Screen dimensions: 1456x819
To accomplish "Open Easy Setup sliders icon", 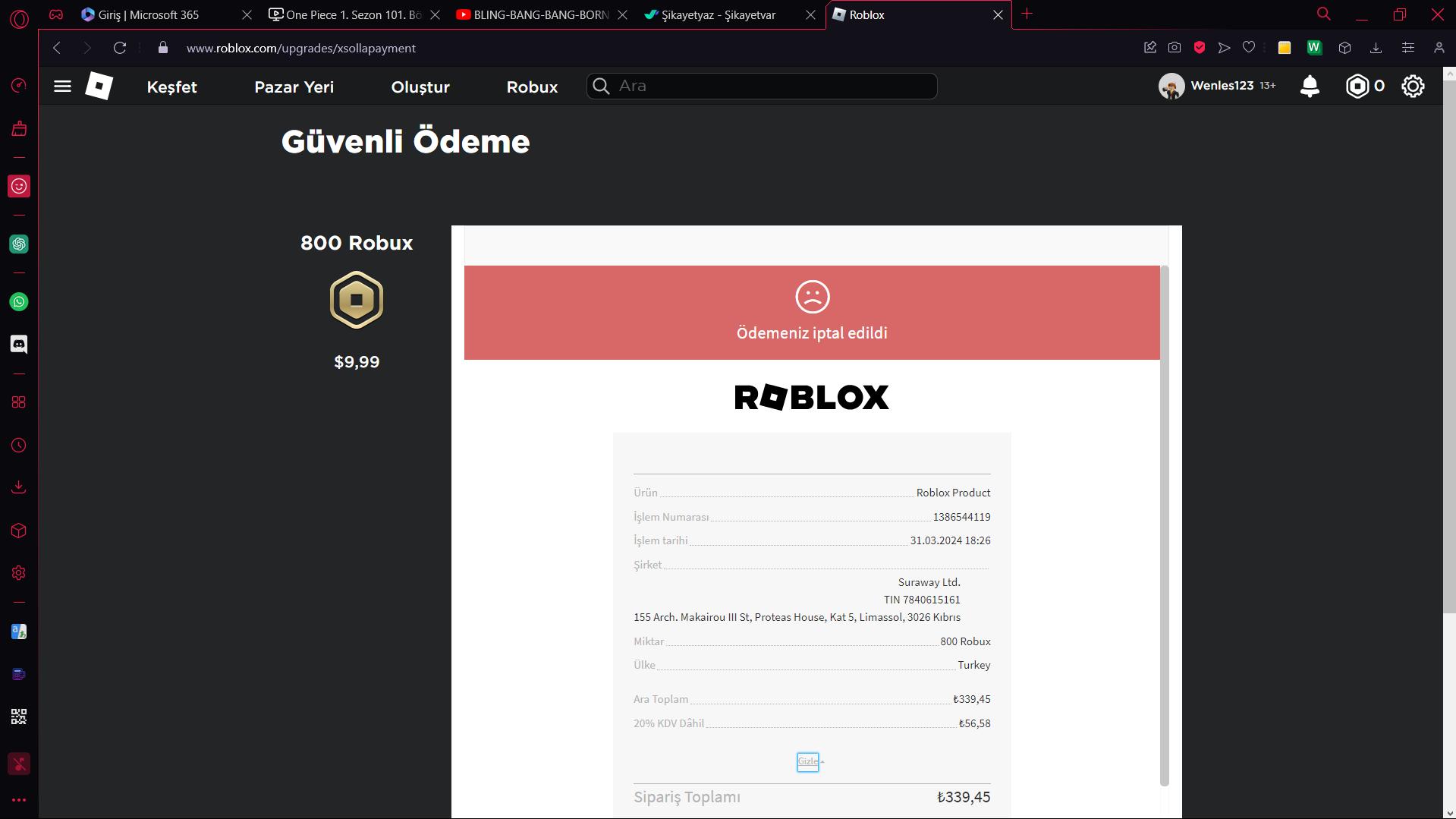I will pos(1408,48).
